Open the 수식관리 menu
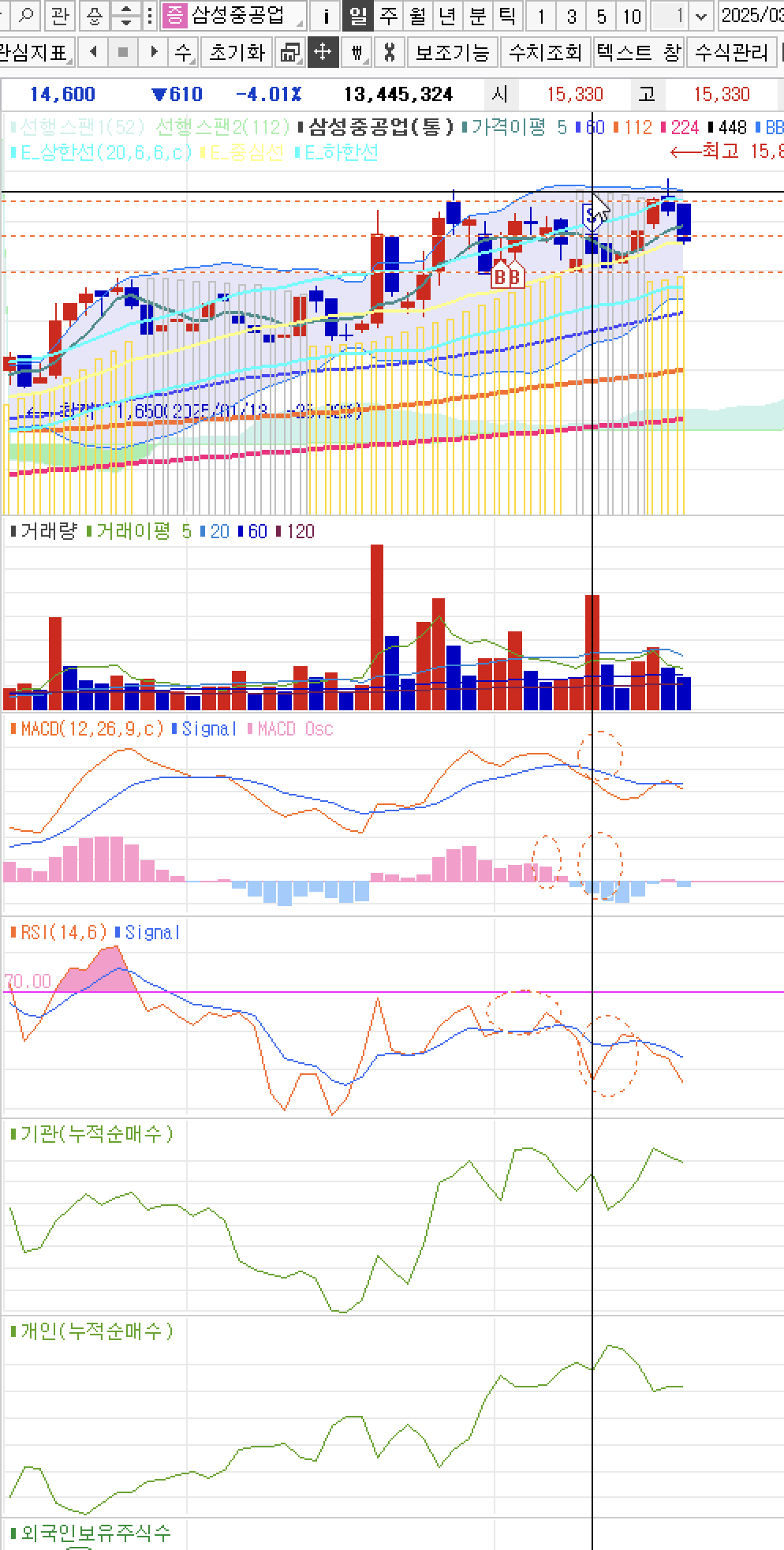The image size is (784, 1550). (x=731, y=53)
